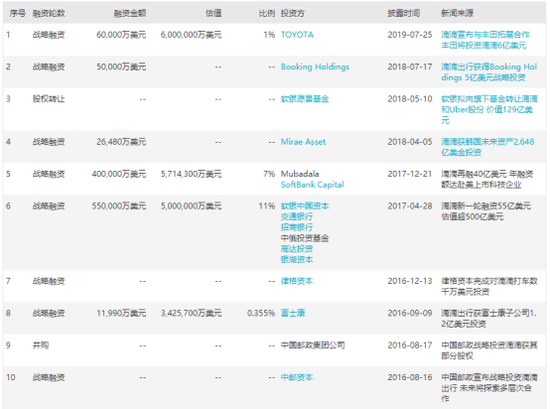Click the 软银中国资本 investor link
The image size is (550, 409).
click(x=304, y=206)
